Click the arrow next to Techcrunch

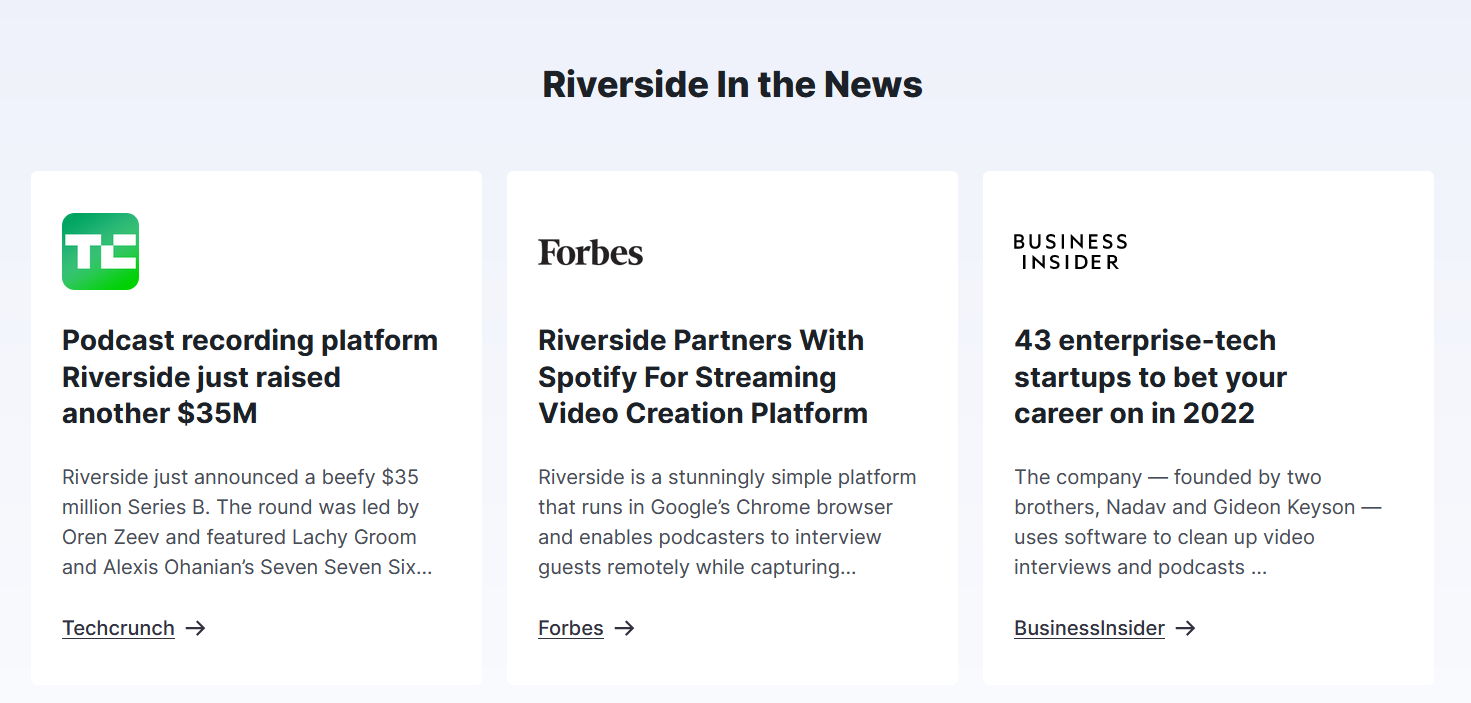point(196,628)
